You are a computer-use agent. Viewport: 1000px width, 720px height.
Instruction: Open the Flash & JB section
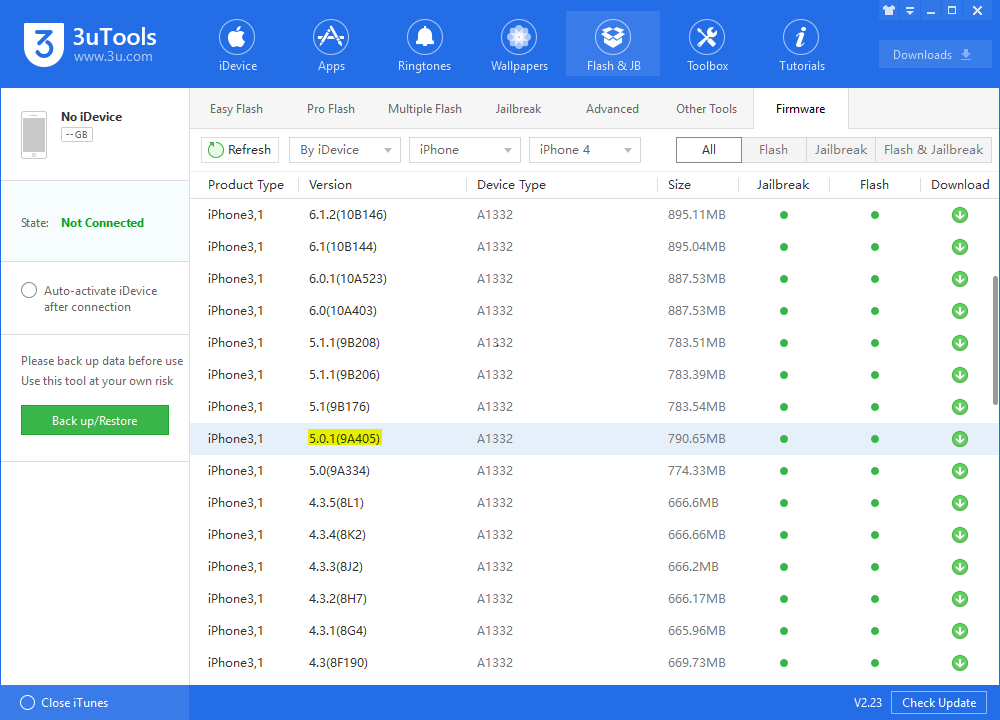tap(613, 45)
